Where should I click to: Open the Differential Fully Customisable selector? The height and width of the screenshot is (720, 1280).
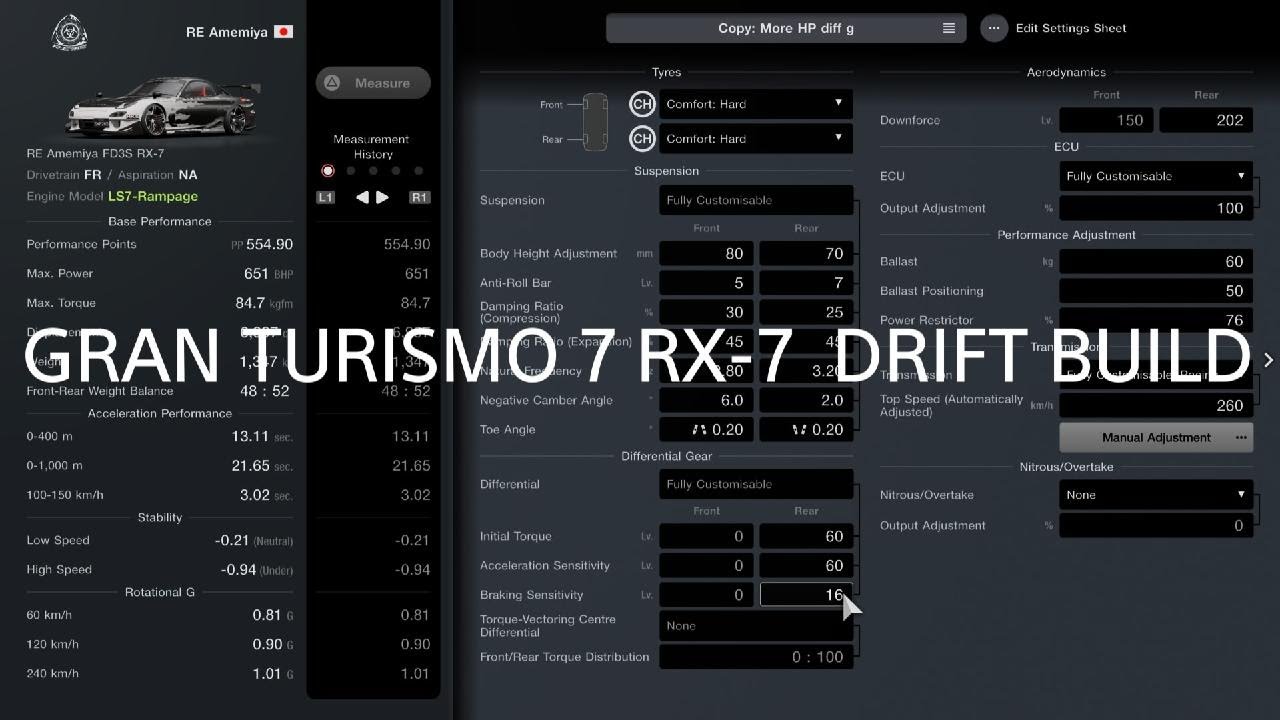point(756,484)
